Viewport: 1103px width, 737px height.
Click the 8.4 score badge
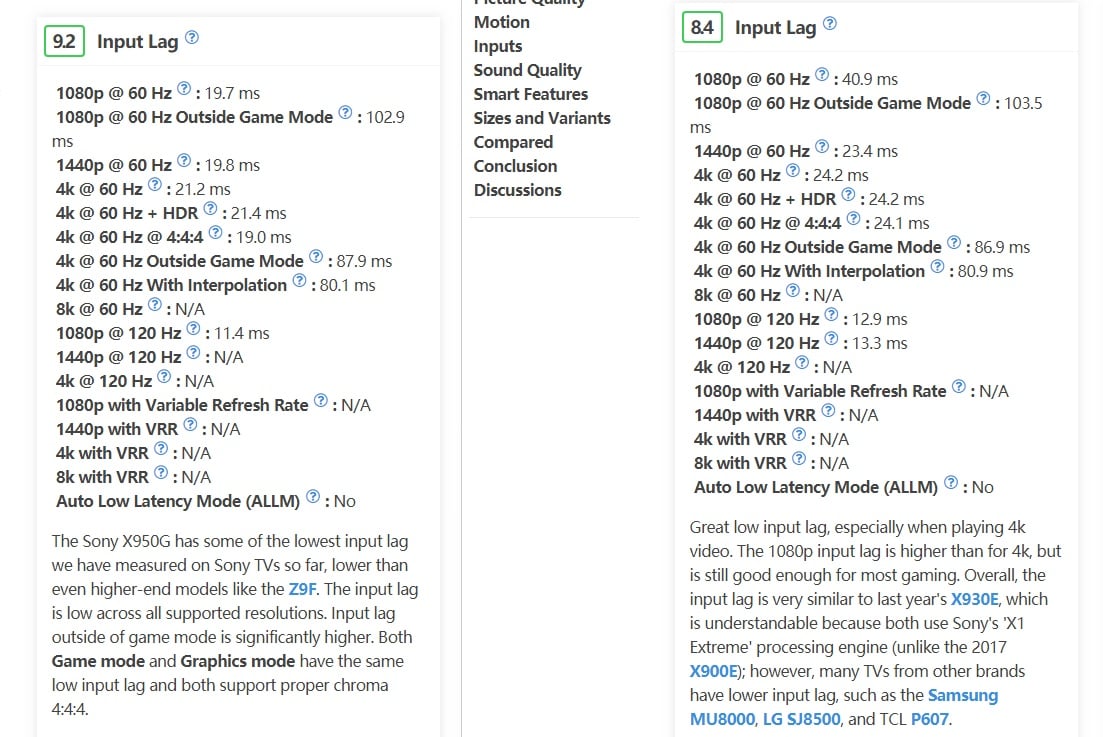click(702, 27)
